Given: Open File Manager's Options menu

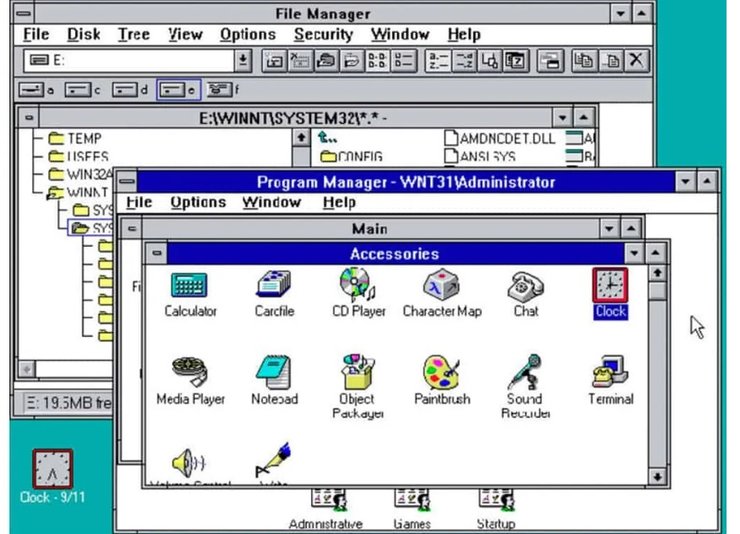Looking at the screenshot, I should coord(248,34).
